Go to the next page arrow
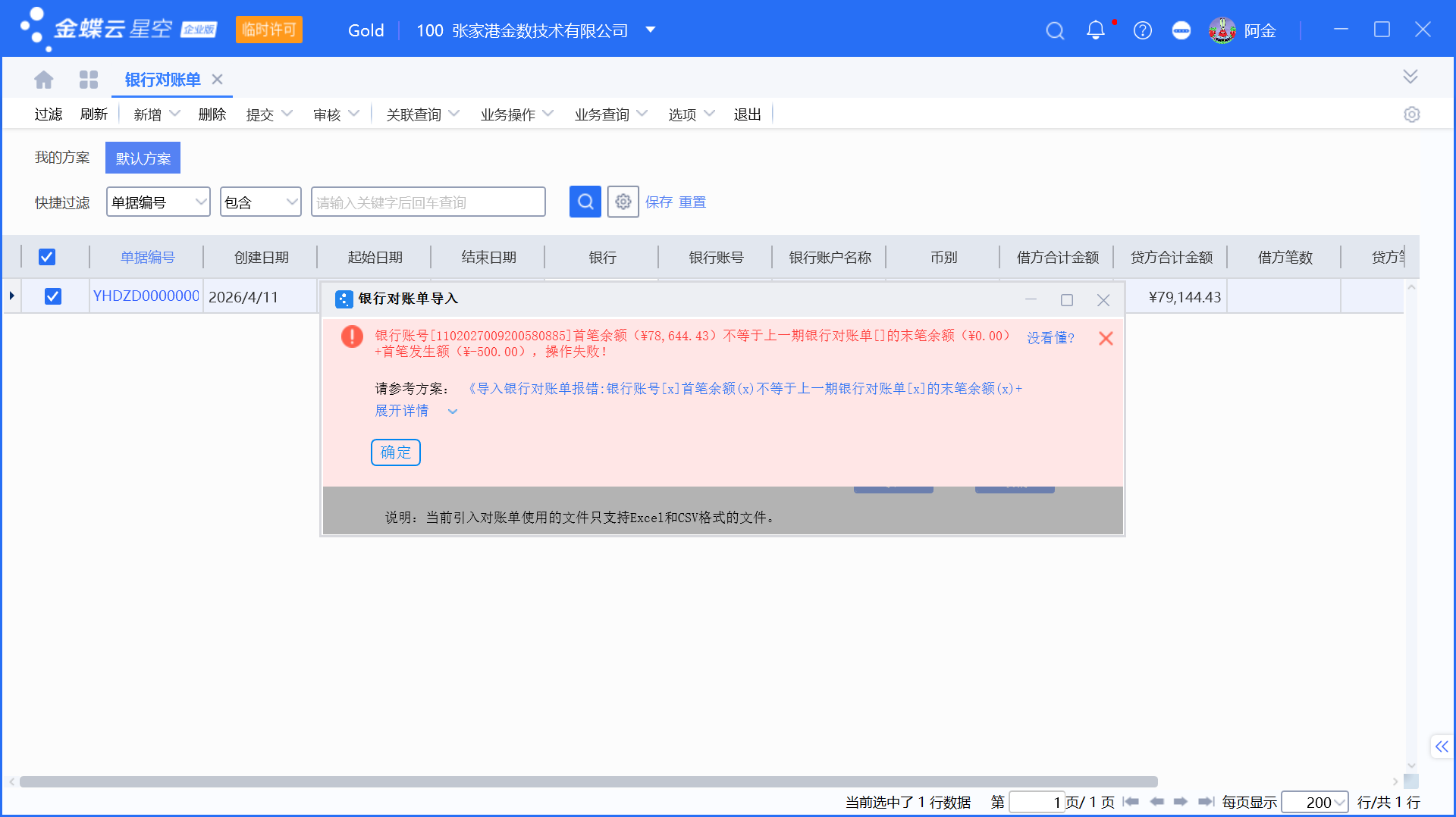Screen dimensions: 1456x817 coord(1181,802)
